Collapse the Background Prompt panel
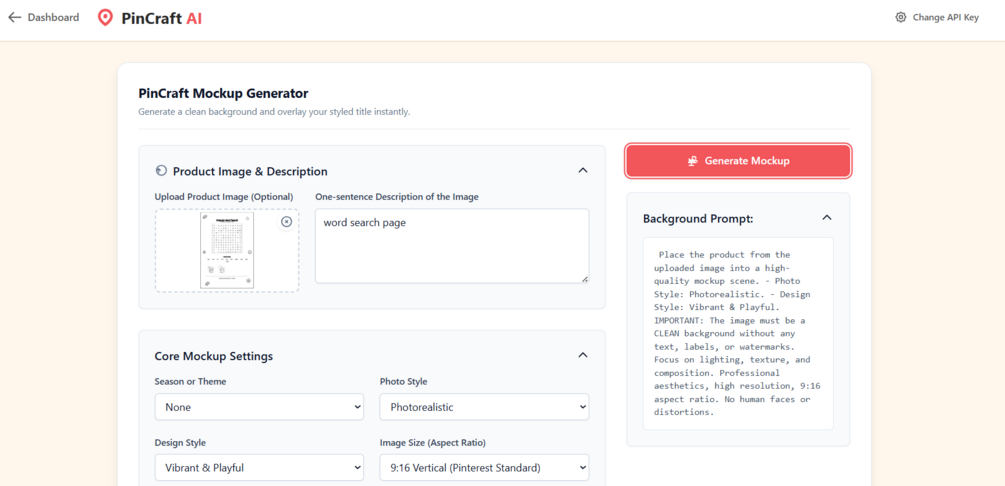This screenshot has width=1005, height=486. click(x=827, y=217)
